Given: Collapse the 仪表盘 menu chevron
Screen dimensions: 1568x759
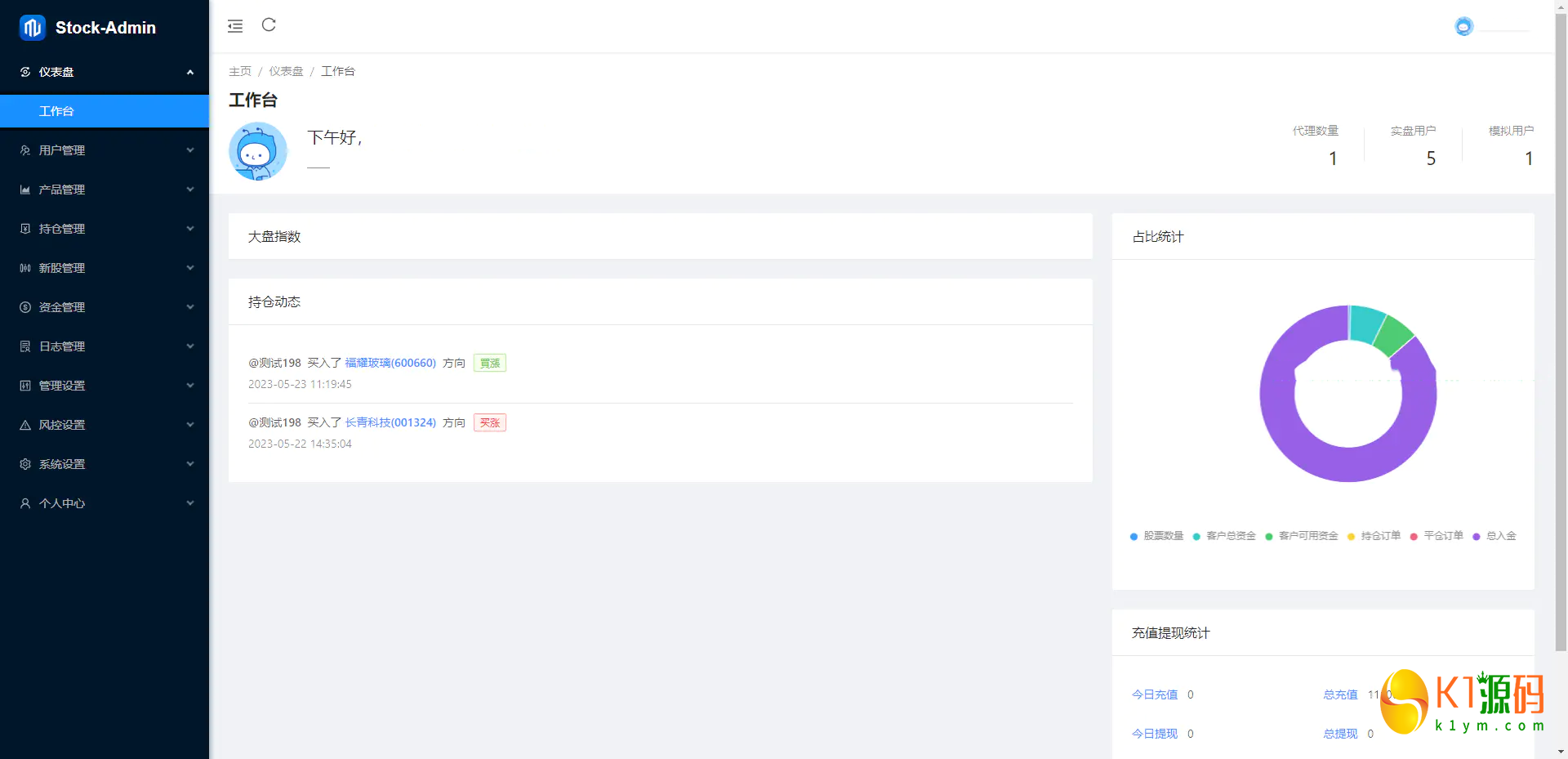Looking at the screenshot, I should [x=190, y=72].
